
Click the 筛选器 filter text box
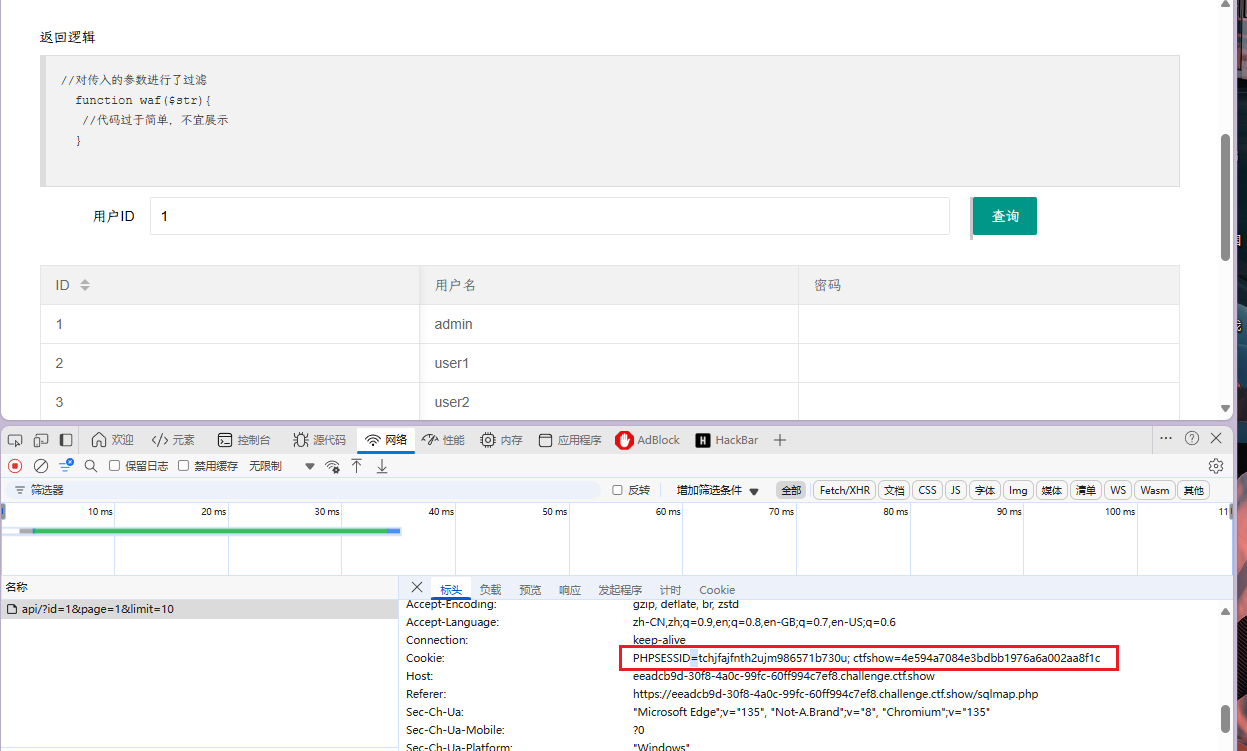(x=305, y=490)
